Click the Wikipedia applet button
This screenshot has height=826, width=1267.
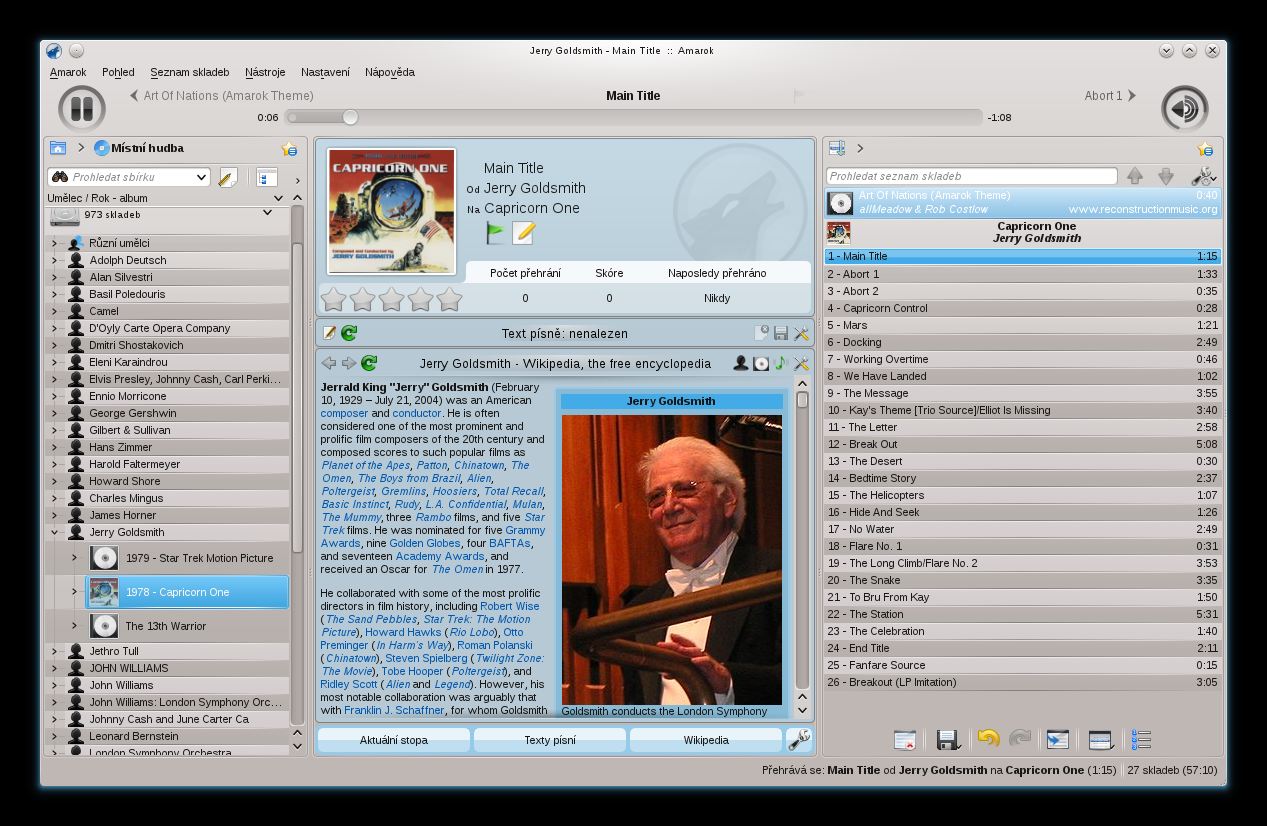(x=706, y=740)
